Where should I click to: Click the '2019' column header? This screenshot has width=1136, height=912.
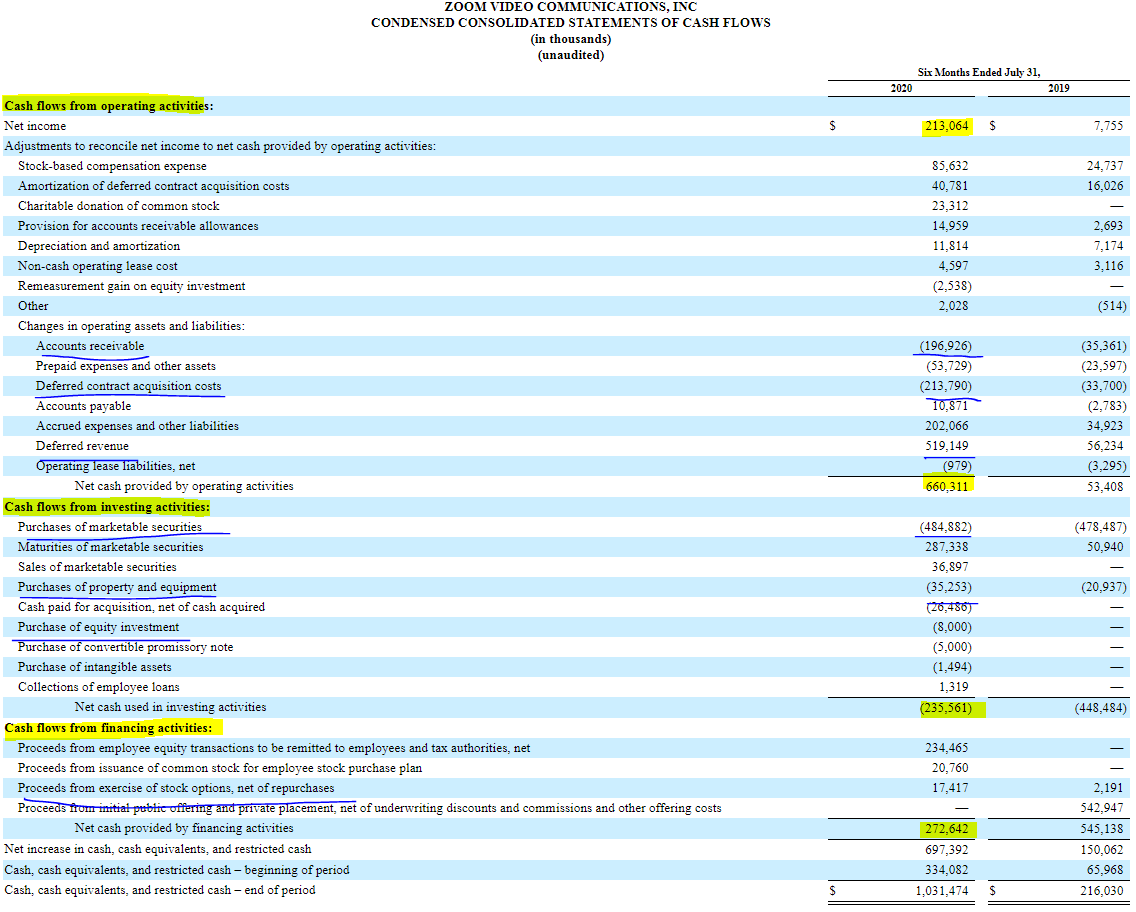[1058, 88]
